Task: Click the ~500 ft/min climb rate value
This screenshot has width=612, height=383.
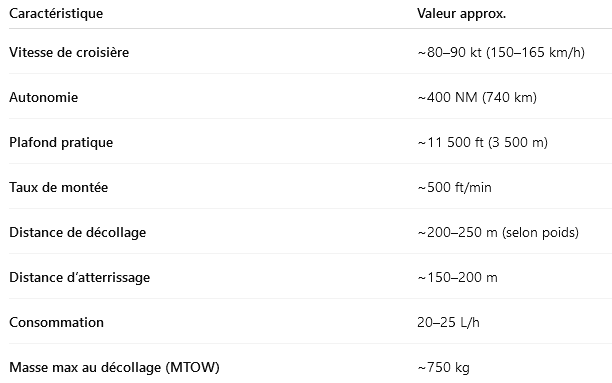Action: (454, 187)
